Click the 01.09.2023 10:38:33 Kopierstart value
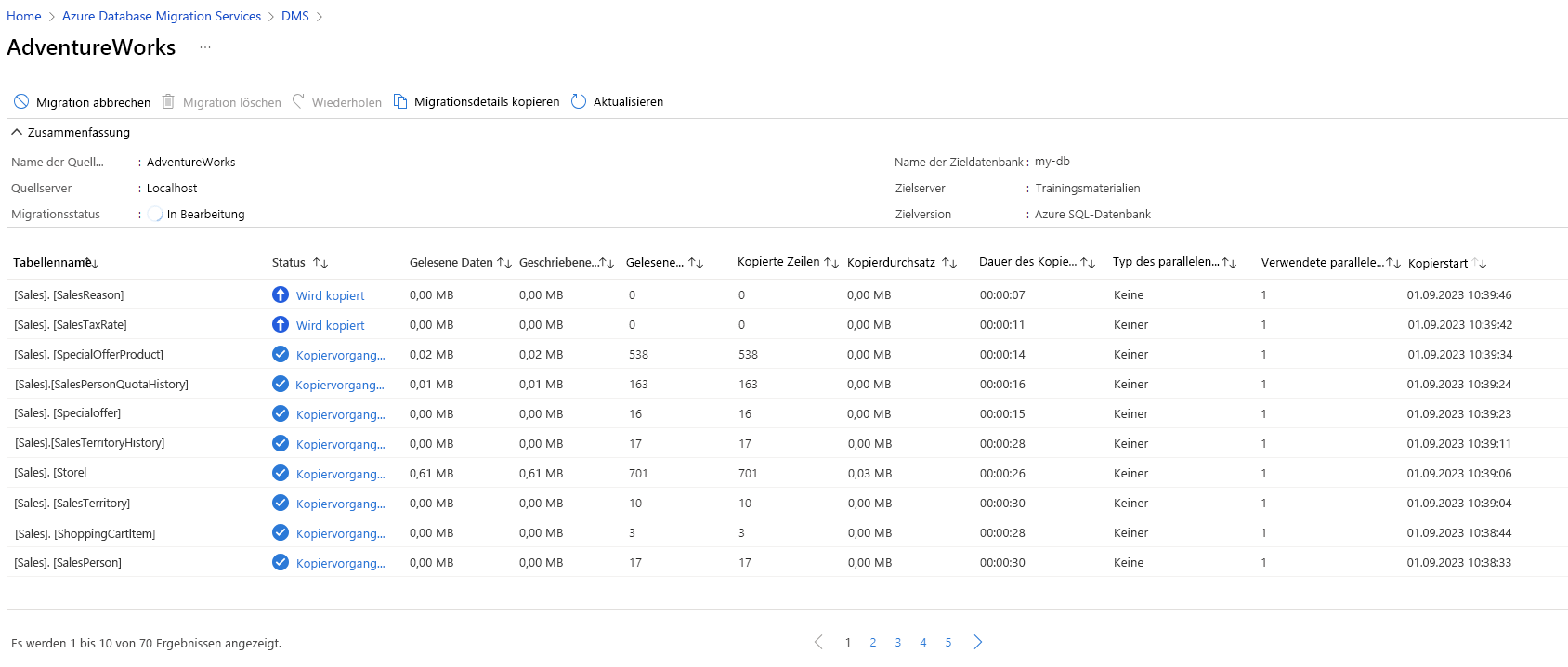This screenshot has height=667, width=1568. click(x=1459, y=563)
